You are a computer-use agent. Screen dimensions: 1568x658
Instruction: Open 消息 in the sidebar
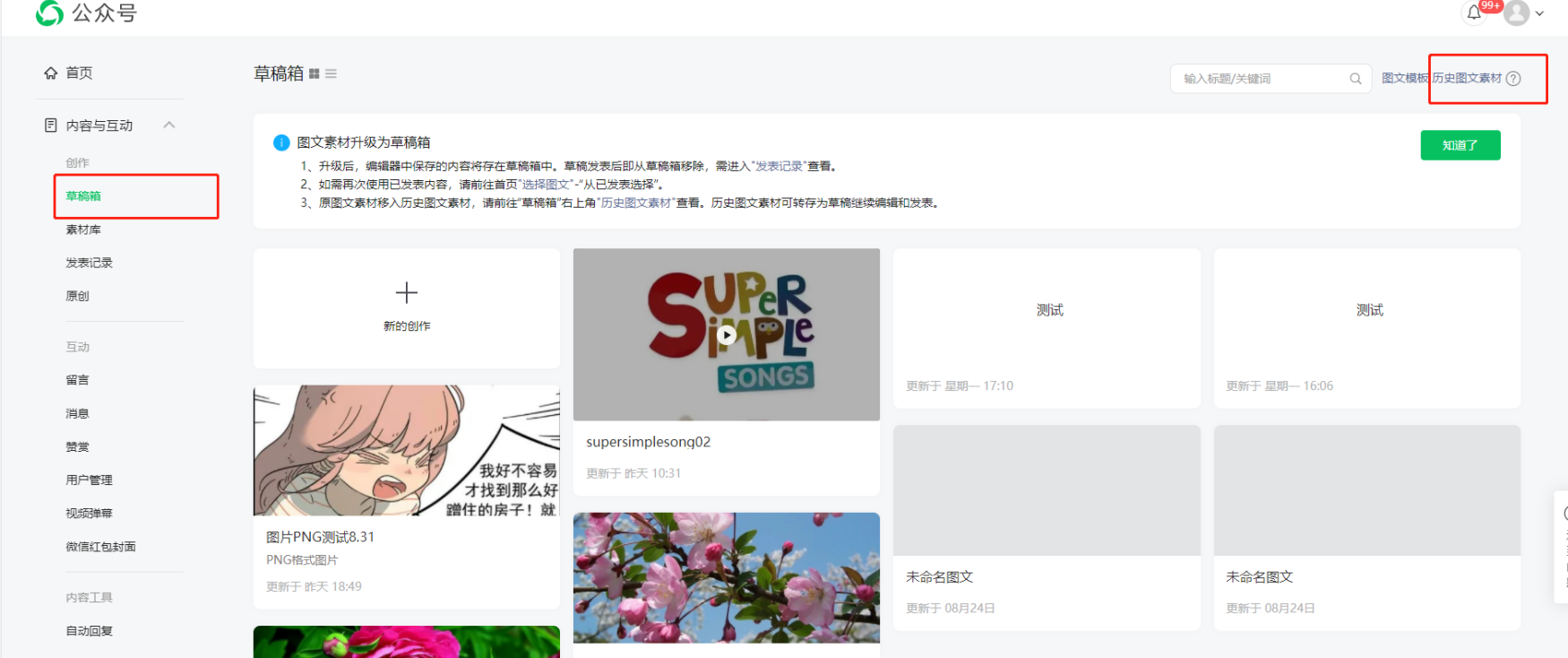(77, 413)
